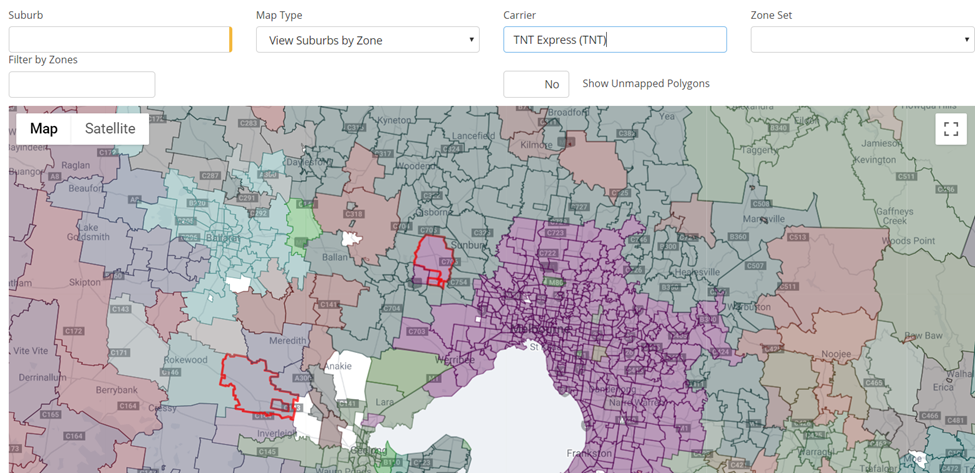Click the Baw Baw label on map

click(x=925, y=334)
